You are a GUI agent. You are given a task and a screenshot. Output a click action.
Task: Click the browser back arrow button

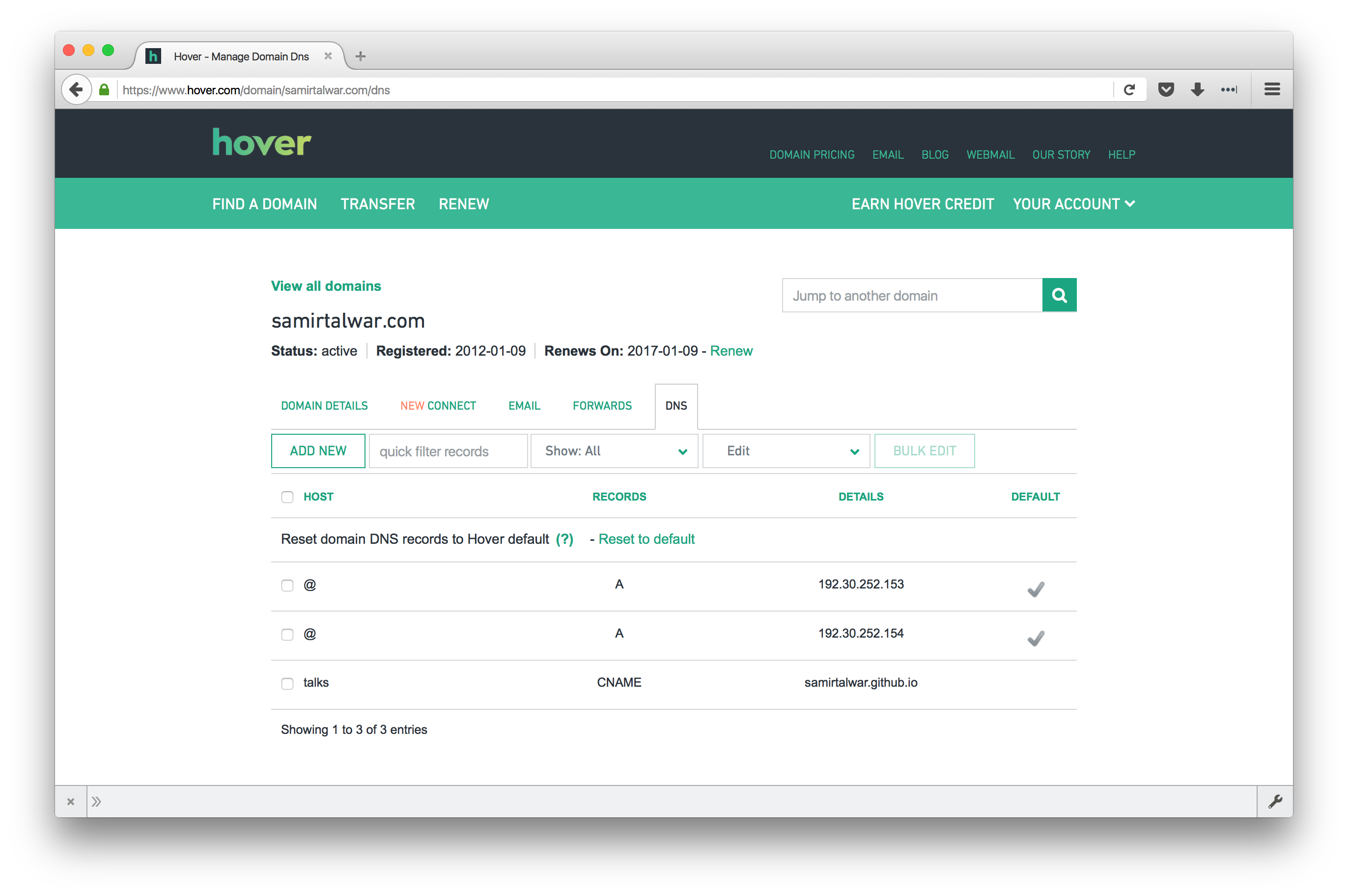tap(76, 90)
